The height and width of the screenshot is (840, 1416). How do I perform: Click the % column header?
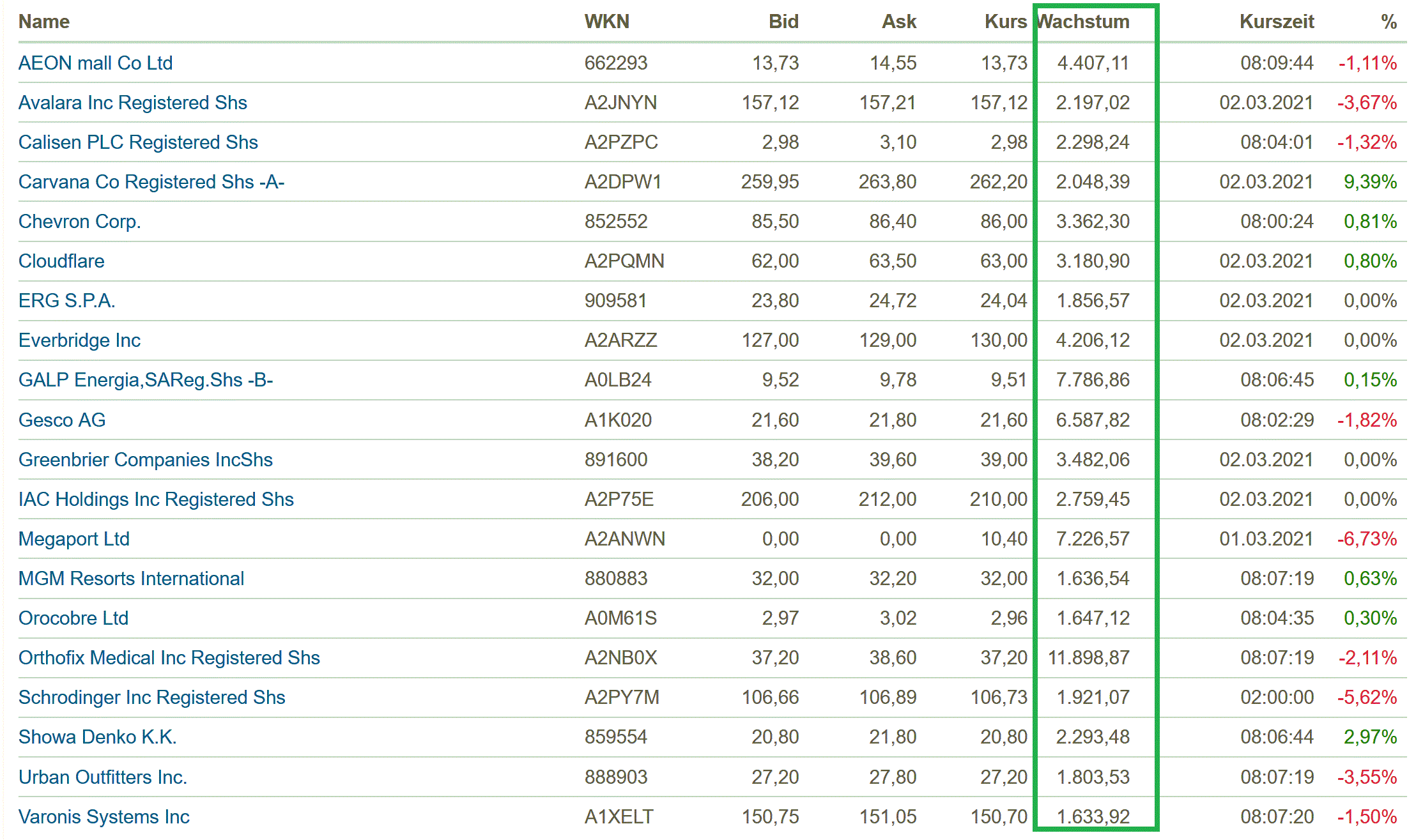[x=1389, y=22]
